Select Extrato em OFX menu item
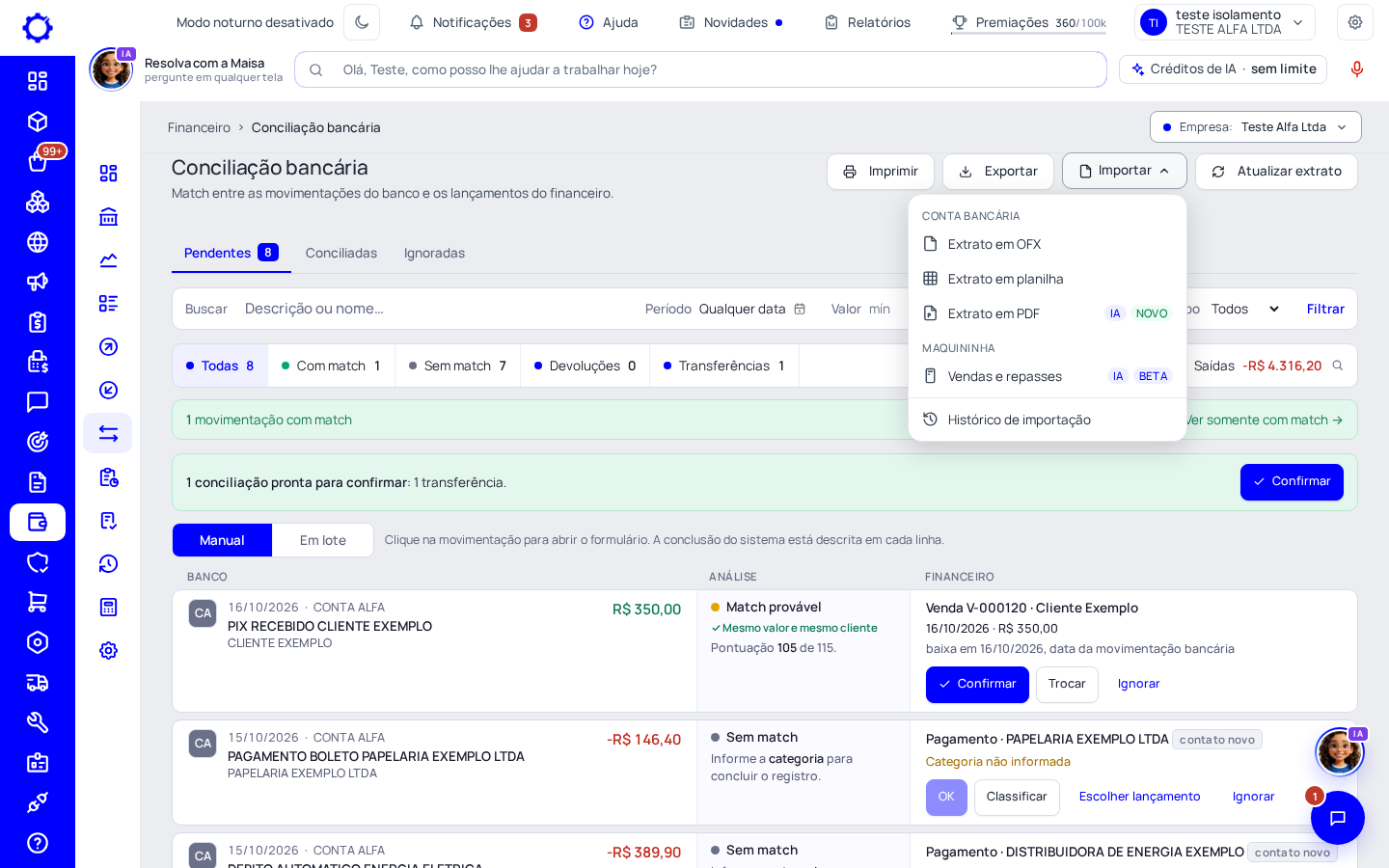The image size is (1389, 868). pyautogui.click(x=1048, y=244)
